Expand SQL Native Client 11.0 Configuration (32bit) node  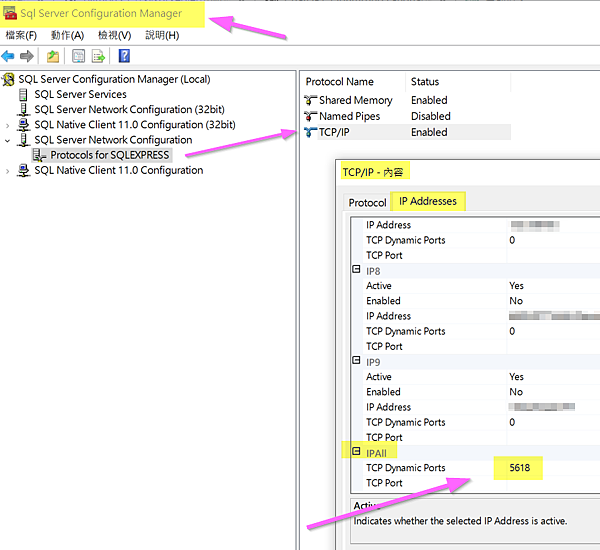[x=7, y=125]
